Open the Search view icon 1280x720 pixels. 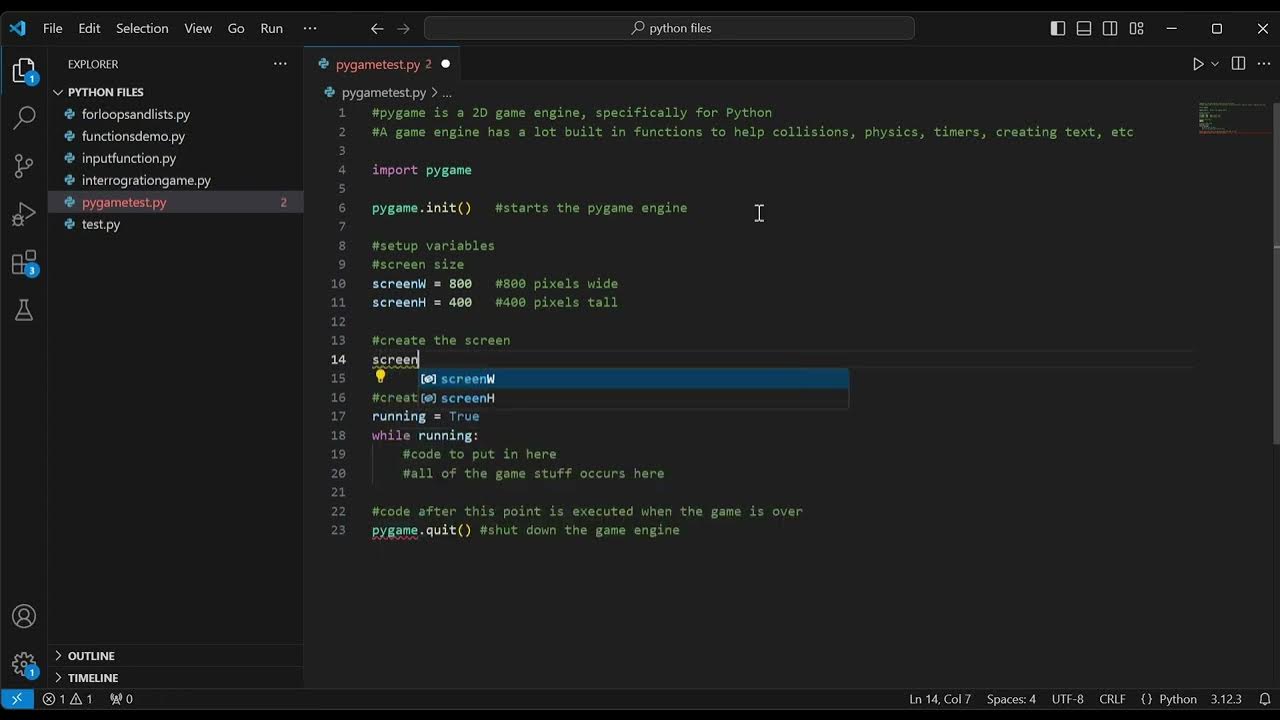click(x=24, y=118)
